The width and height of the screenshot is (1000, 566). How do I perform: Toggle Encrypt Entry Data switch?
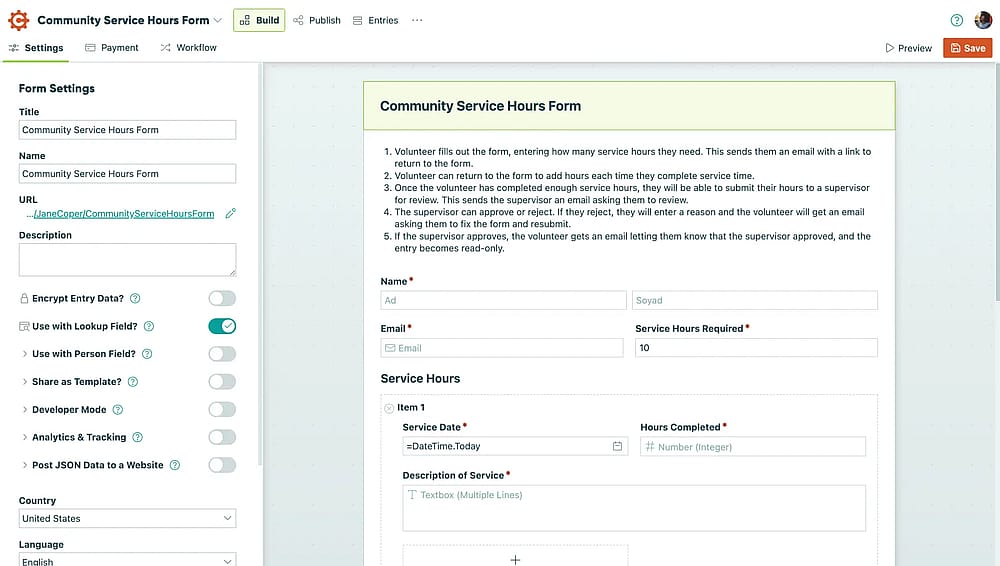(x=222, y=298)
